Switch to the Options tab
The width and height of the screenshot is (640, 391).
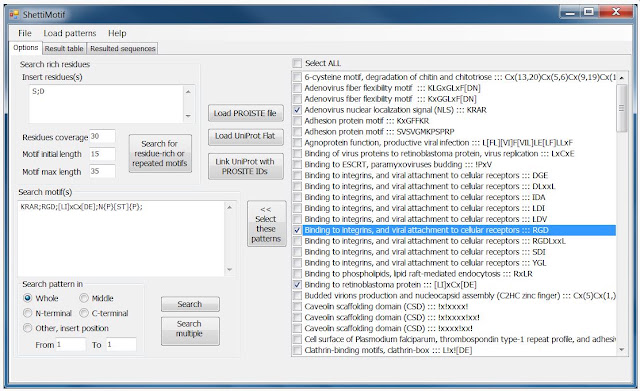point(25,48)
